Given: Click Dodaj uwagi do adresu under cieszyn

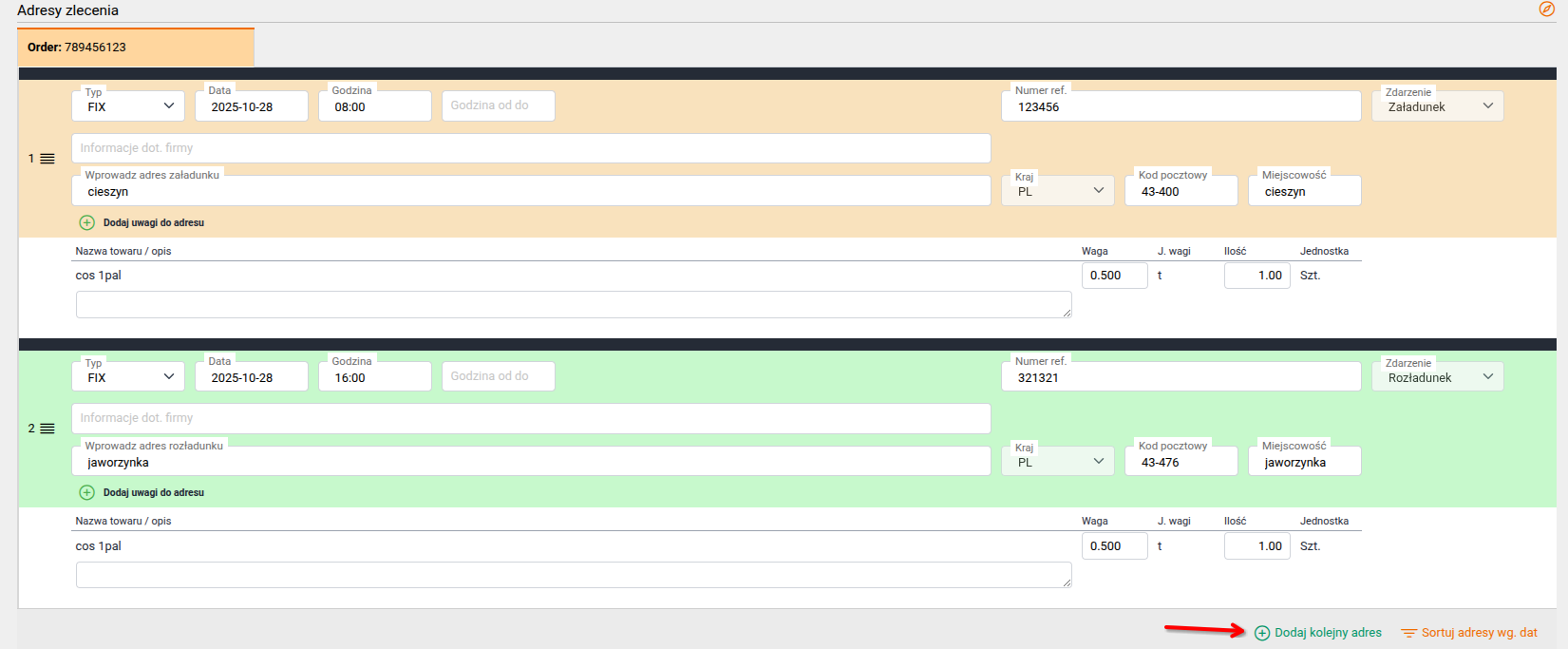Looking at the screenshot, I should [153, 222].
